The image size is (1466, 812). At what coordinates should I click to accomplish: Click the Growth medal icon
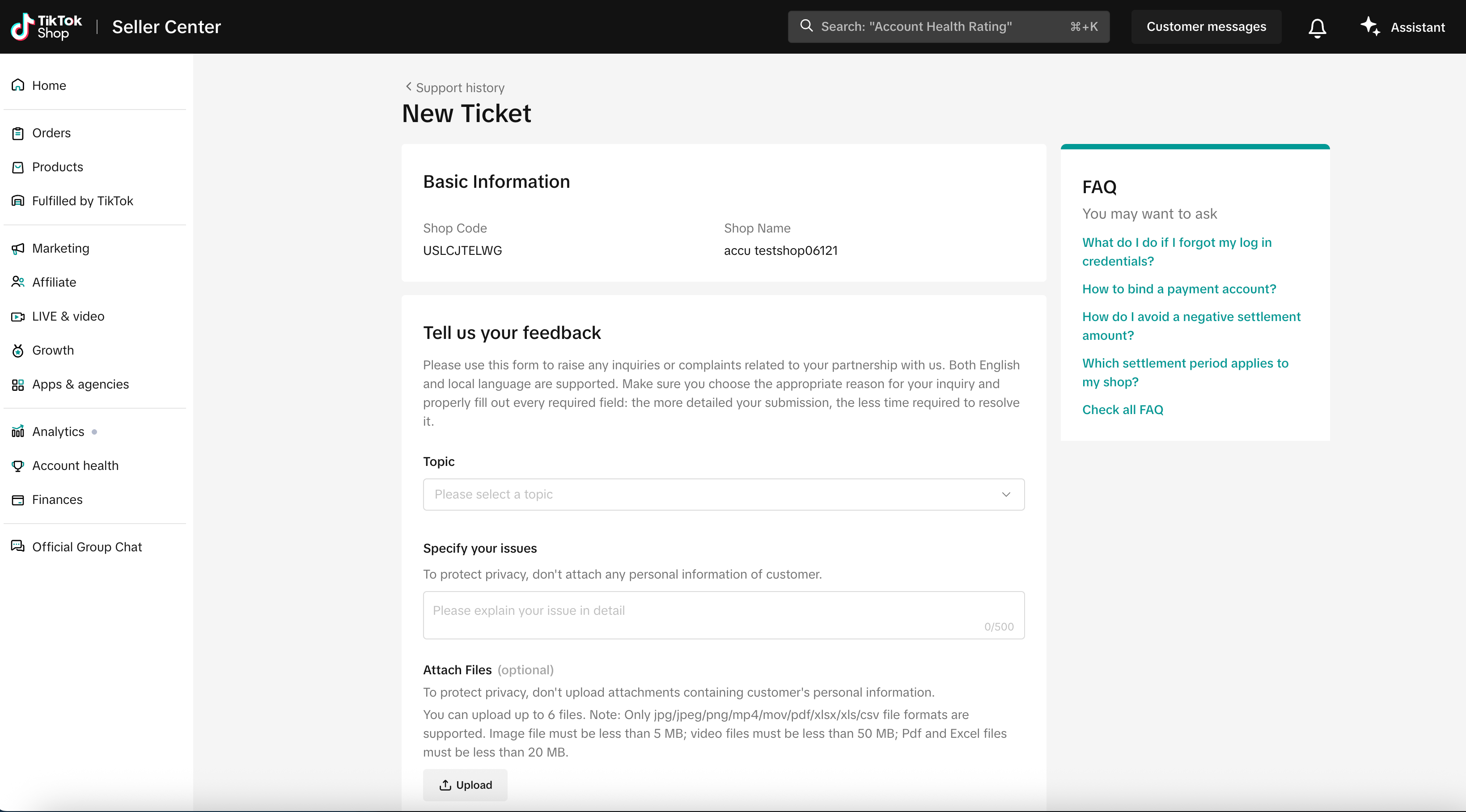[x=17, y=351]
